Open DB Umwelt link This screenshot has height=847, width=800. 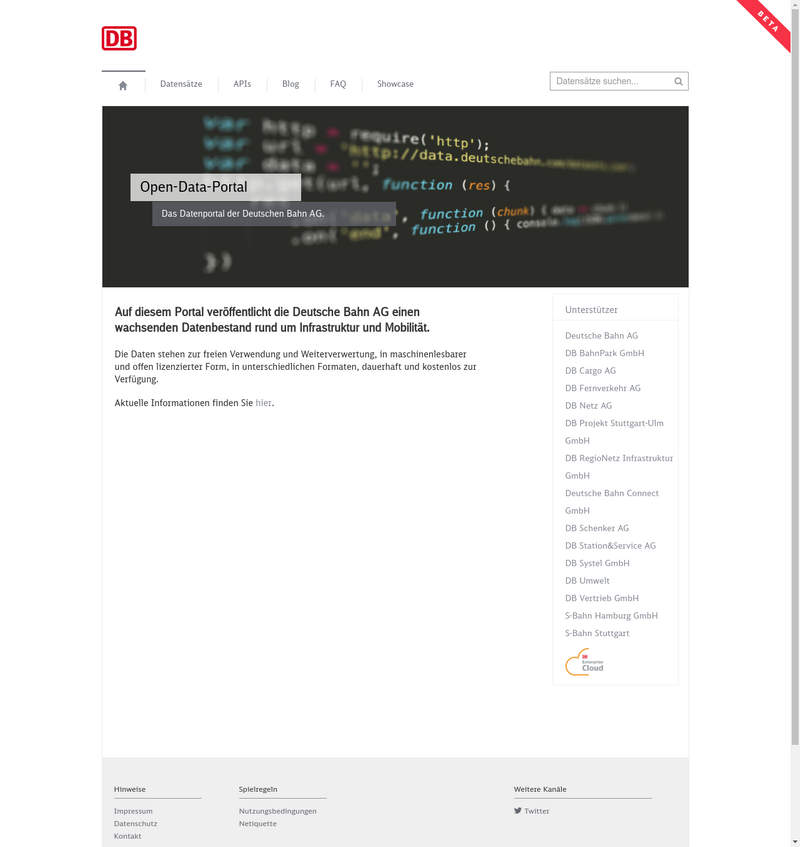[587, 580]
